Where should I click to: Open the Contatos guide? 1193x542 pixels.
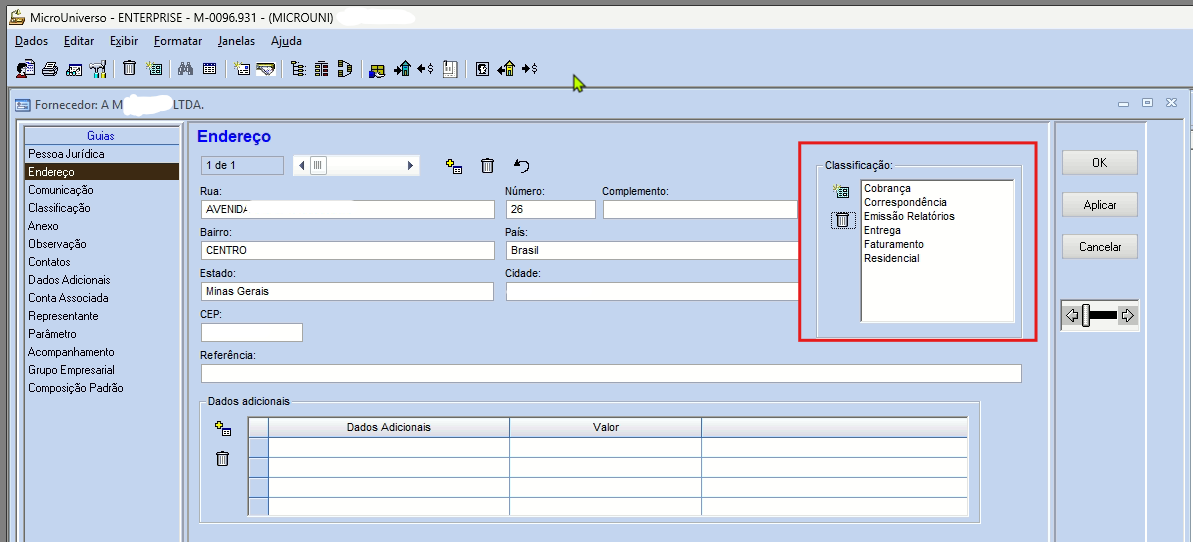pyautogui.click(x=101, y=262)
